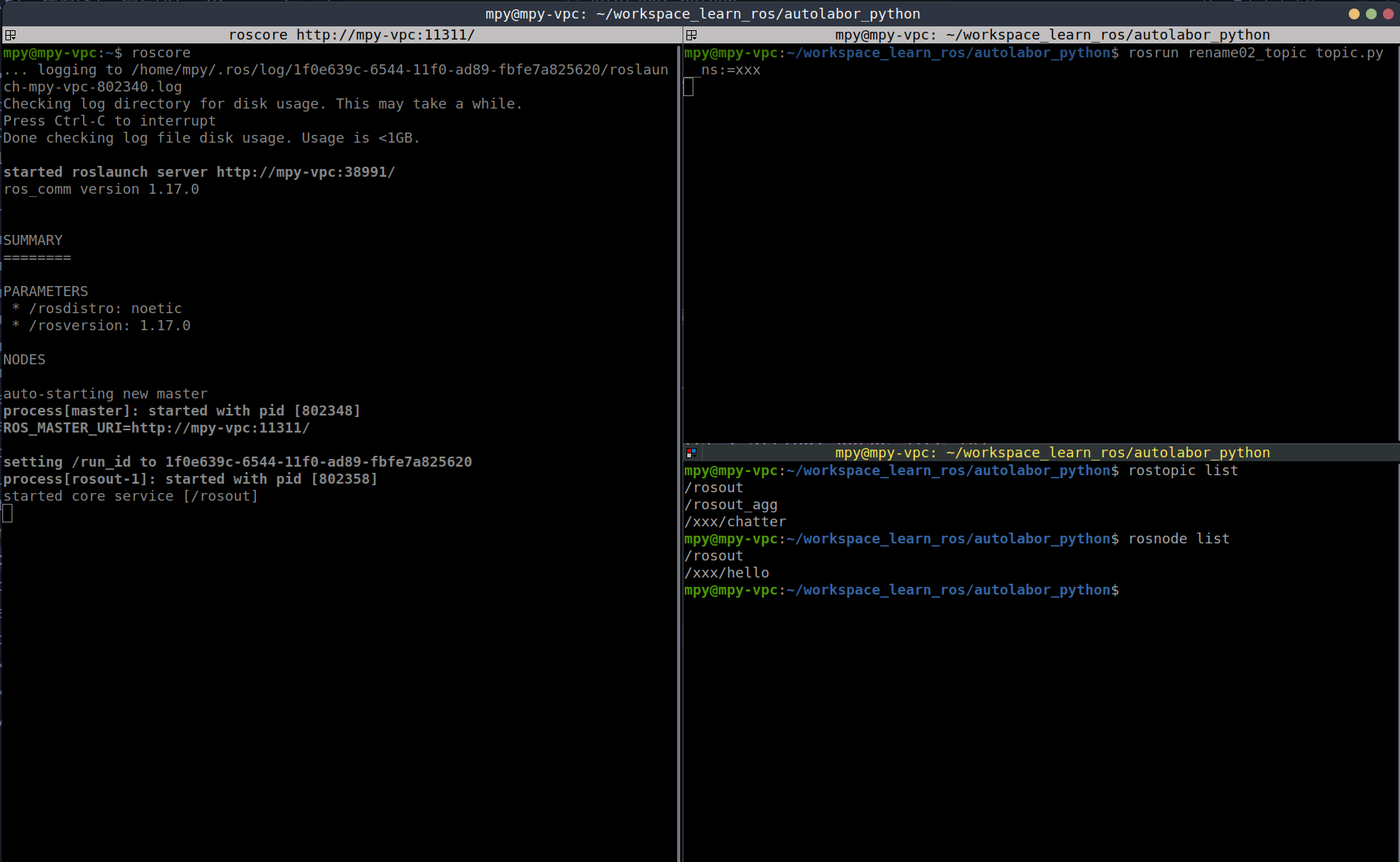Click the yellow-titled bottom-right pane title bar
This screenshot has height=862, width=1400.
click(x=1052, y=453)
